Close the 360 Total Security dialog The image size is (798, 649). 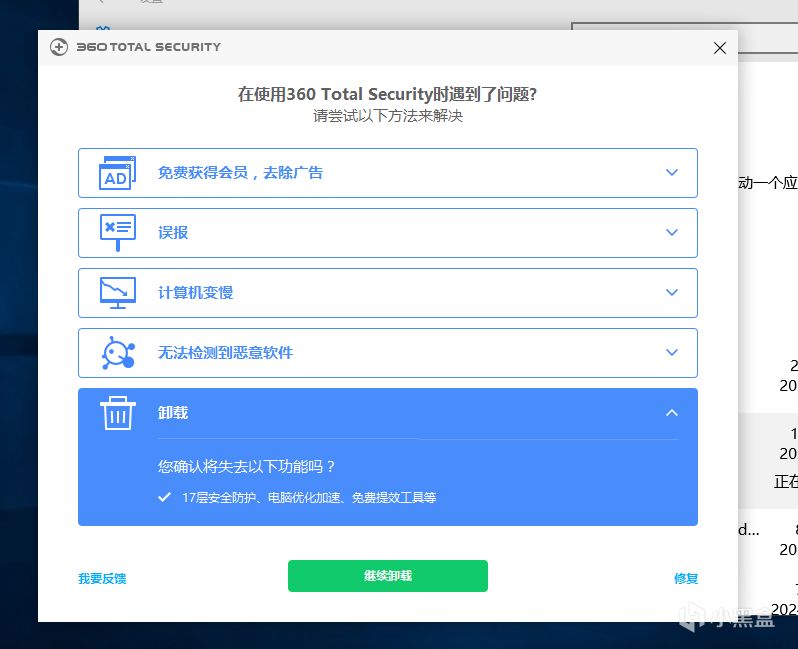pos(719,48)
